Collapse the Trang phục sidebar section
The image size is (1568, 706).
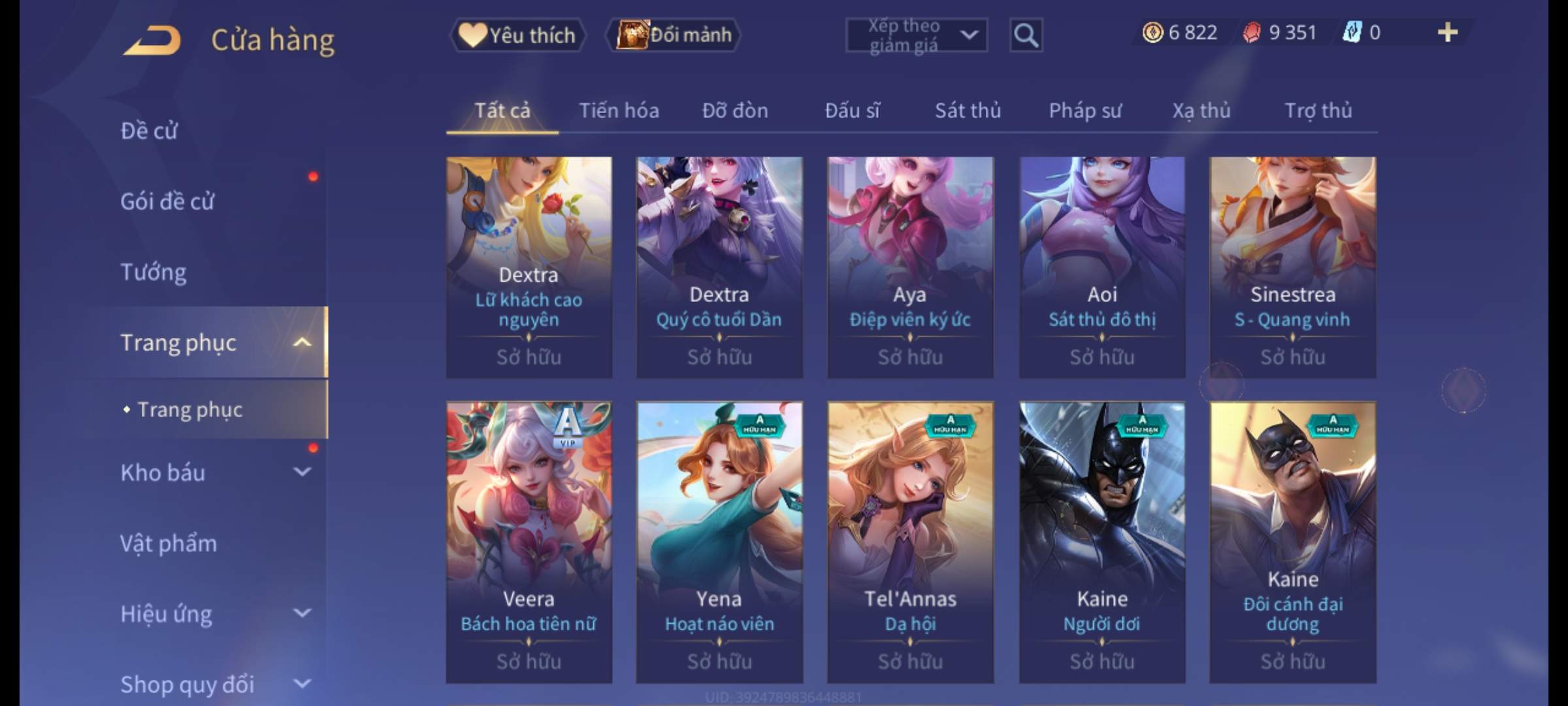302,343
